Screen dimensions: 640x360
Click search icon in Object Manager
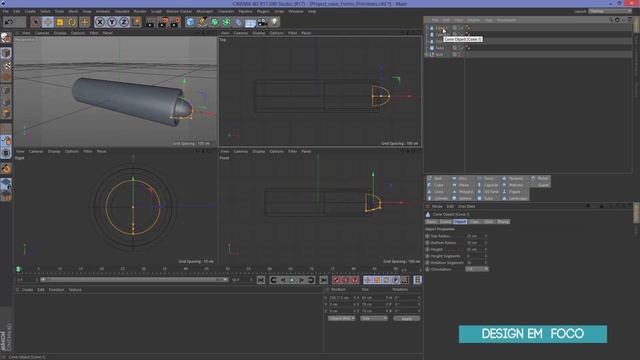(x=611, y=20)
